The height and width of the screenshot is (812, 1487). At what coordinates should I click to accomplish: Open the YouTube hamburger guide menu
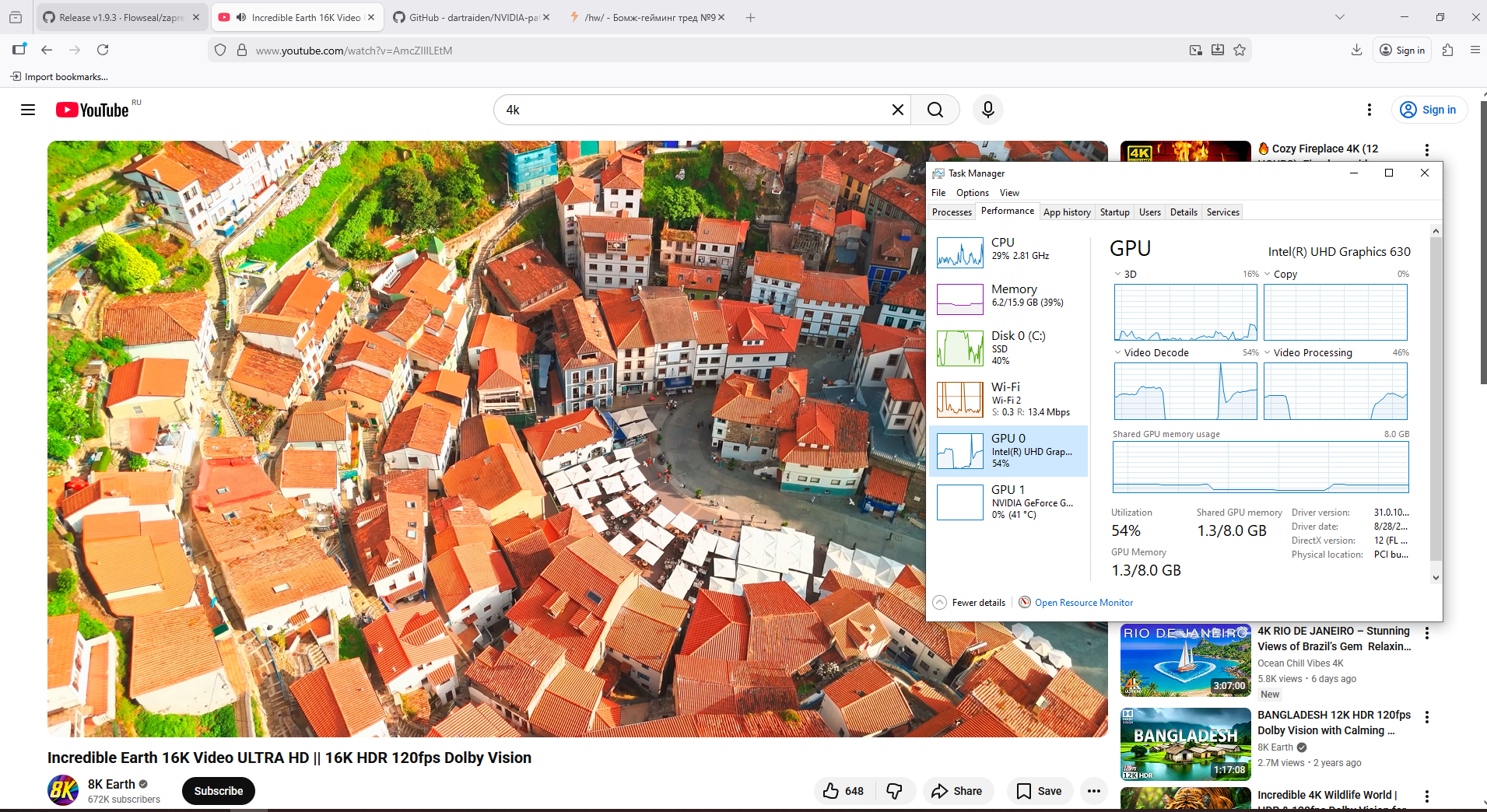pos(28,110)
